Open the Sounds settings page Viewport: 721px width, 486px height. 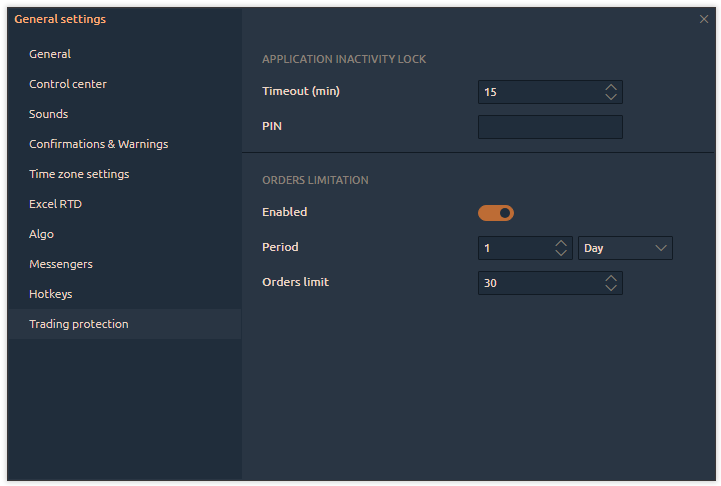point(49,114)
